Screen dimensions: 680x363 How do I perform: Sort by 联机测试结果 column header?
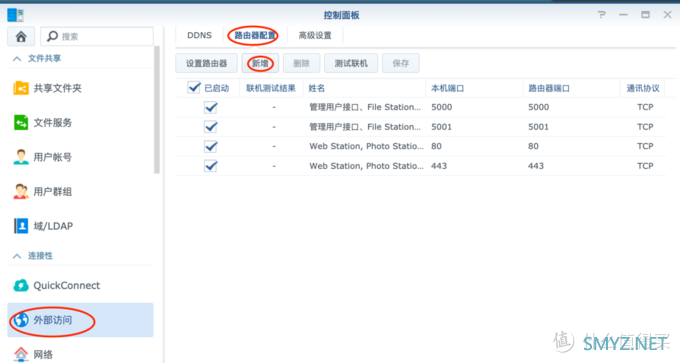pyautogui.click(x=271, y=88)
